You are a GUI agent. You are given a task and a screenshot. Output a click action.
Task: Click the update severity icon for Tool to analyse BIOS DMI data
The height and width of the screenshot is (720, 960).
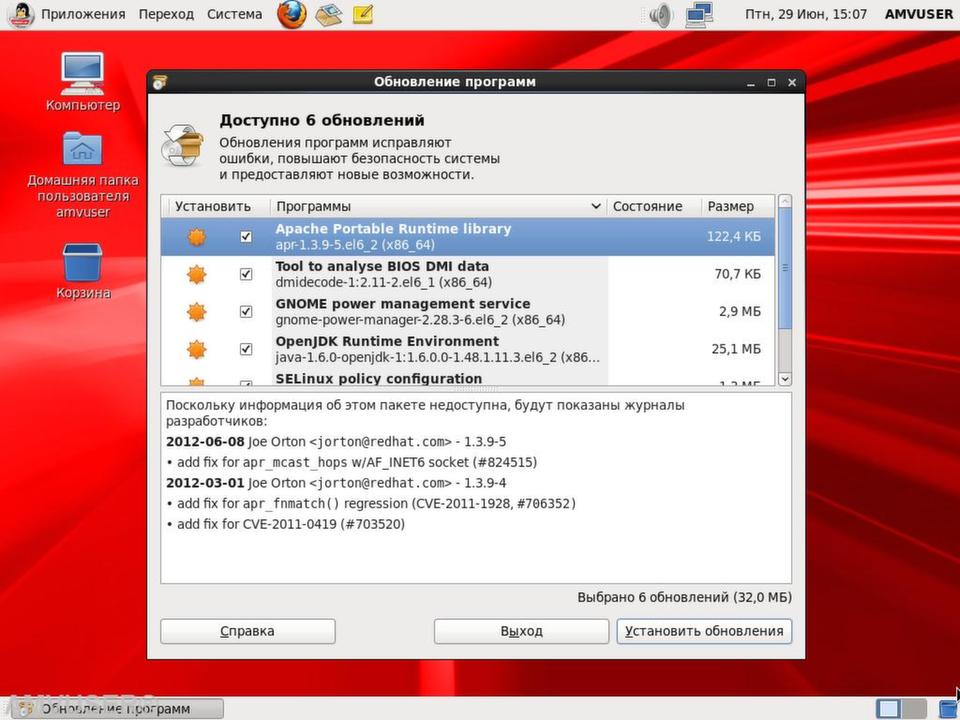tap(197, 274)
